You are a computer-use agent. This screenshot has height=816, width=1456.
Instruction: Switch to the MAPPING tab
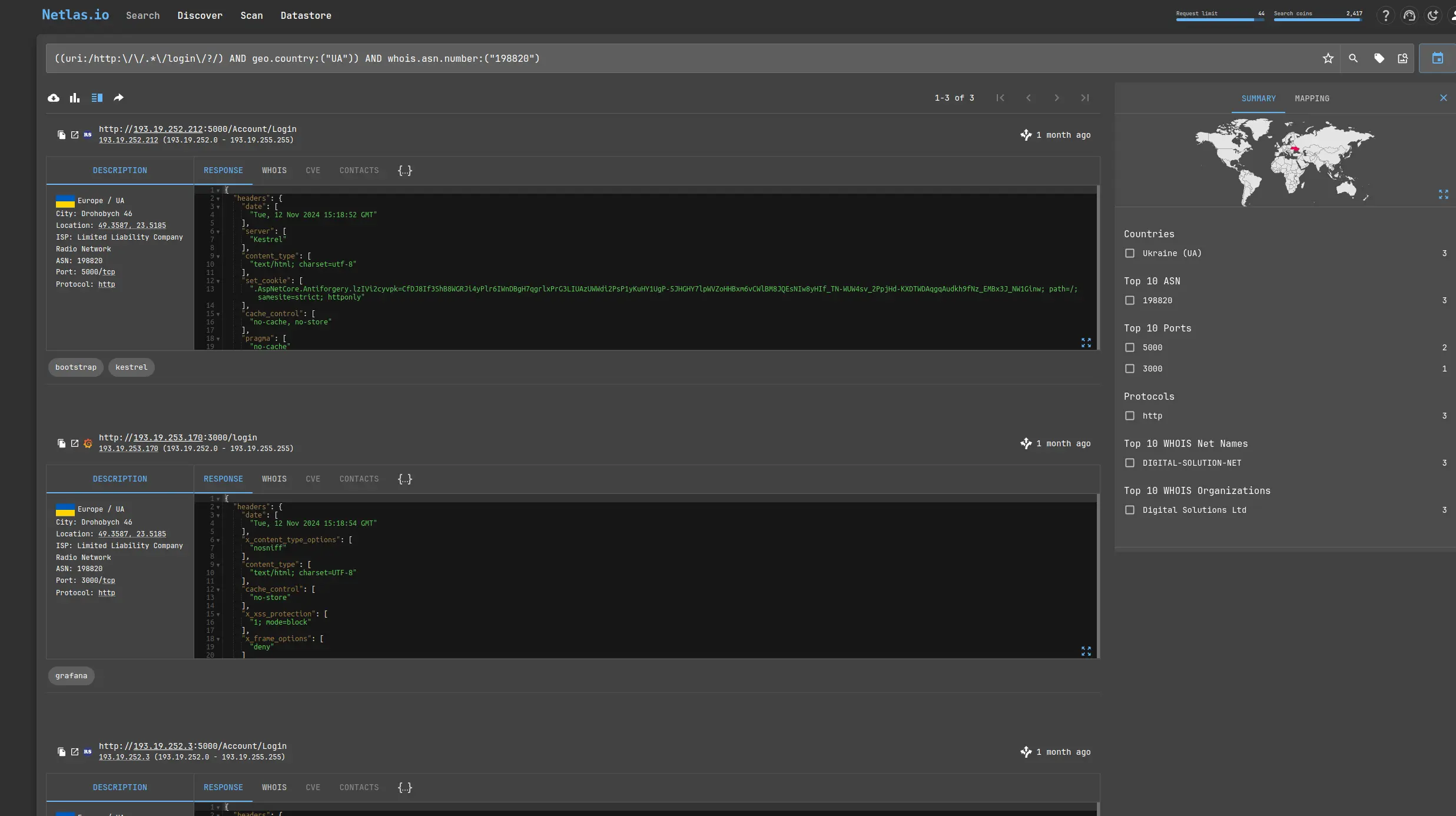[1312, 98]
